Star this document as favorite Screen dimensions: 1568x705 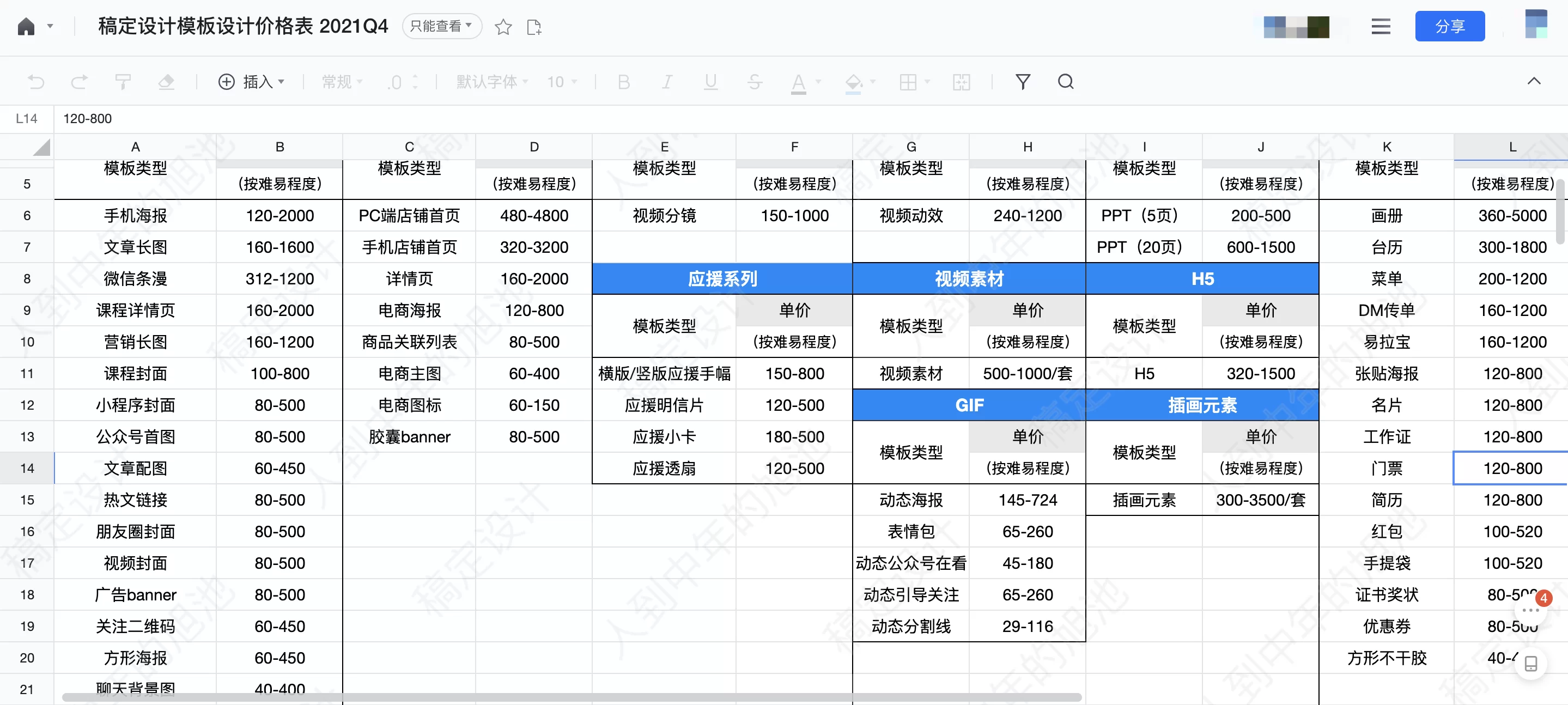tap(503, 26)
